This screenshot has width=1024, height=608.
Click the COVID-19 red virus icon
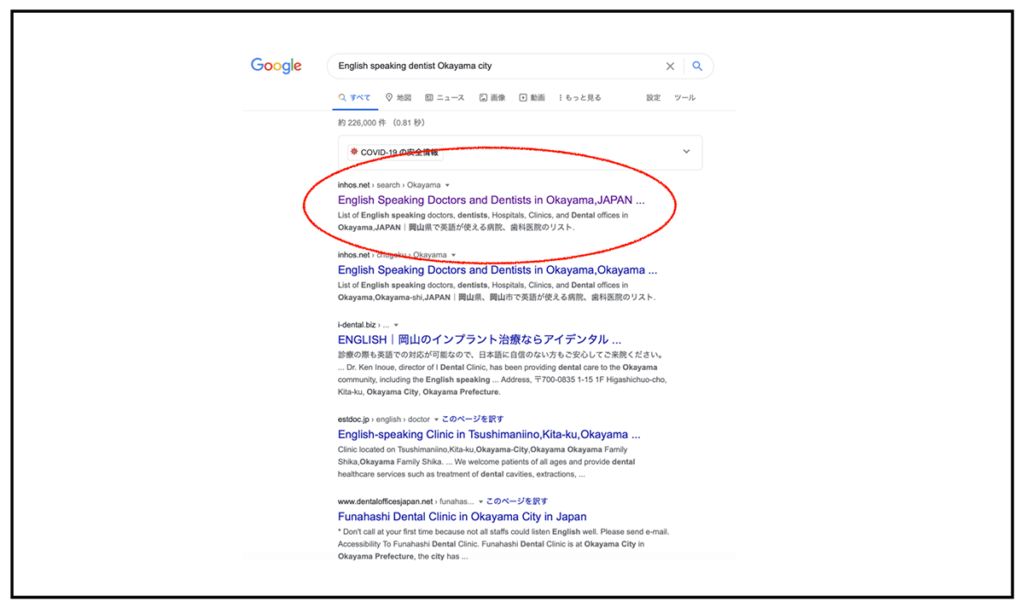point(354,152)
